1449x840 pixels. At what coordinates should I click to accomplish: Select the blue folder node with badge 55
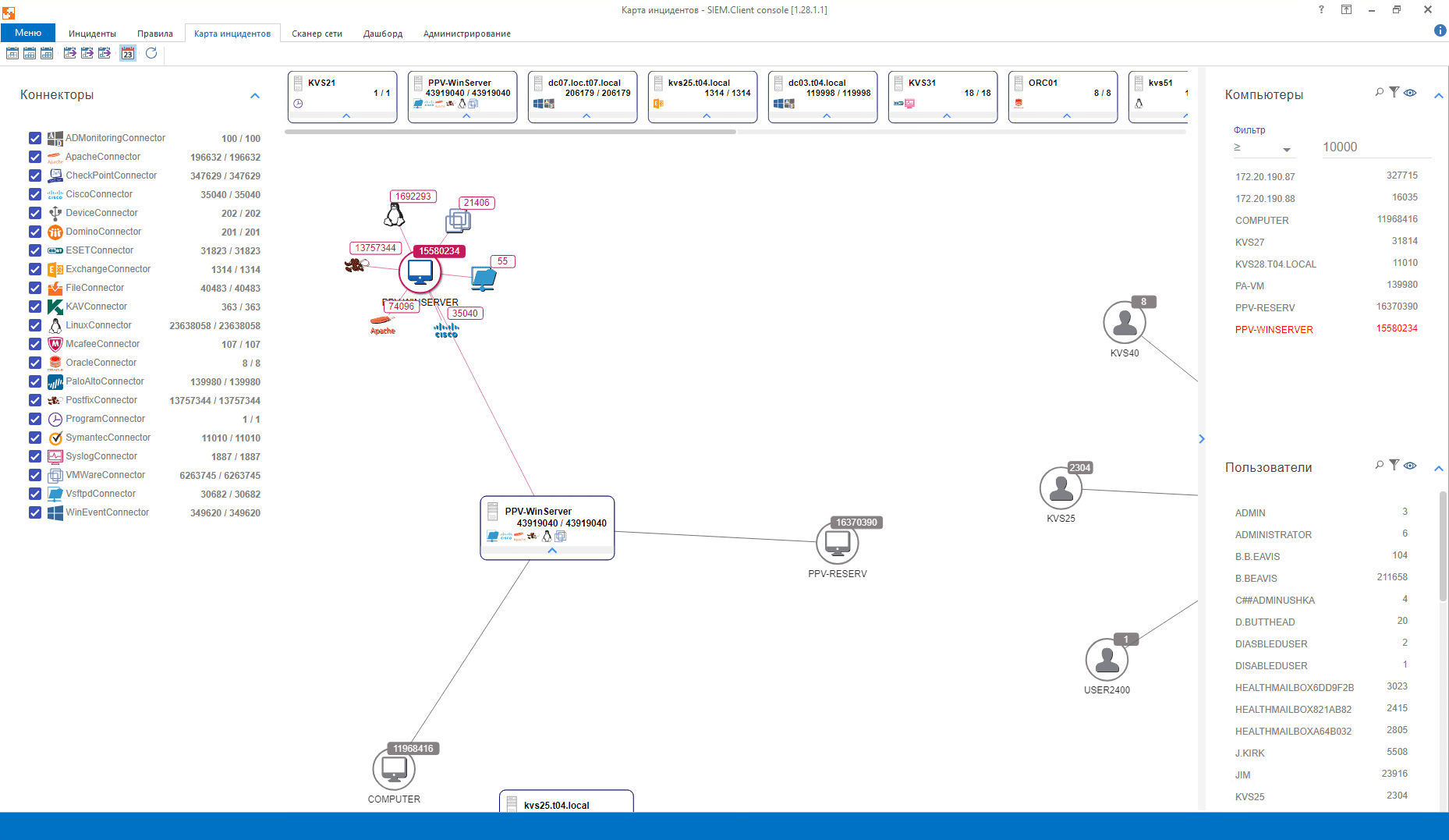484,278
